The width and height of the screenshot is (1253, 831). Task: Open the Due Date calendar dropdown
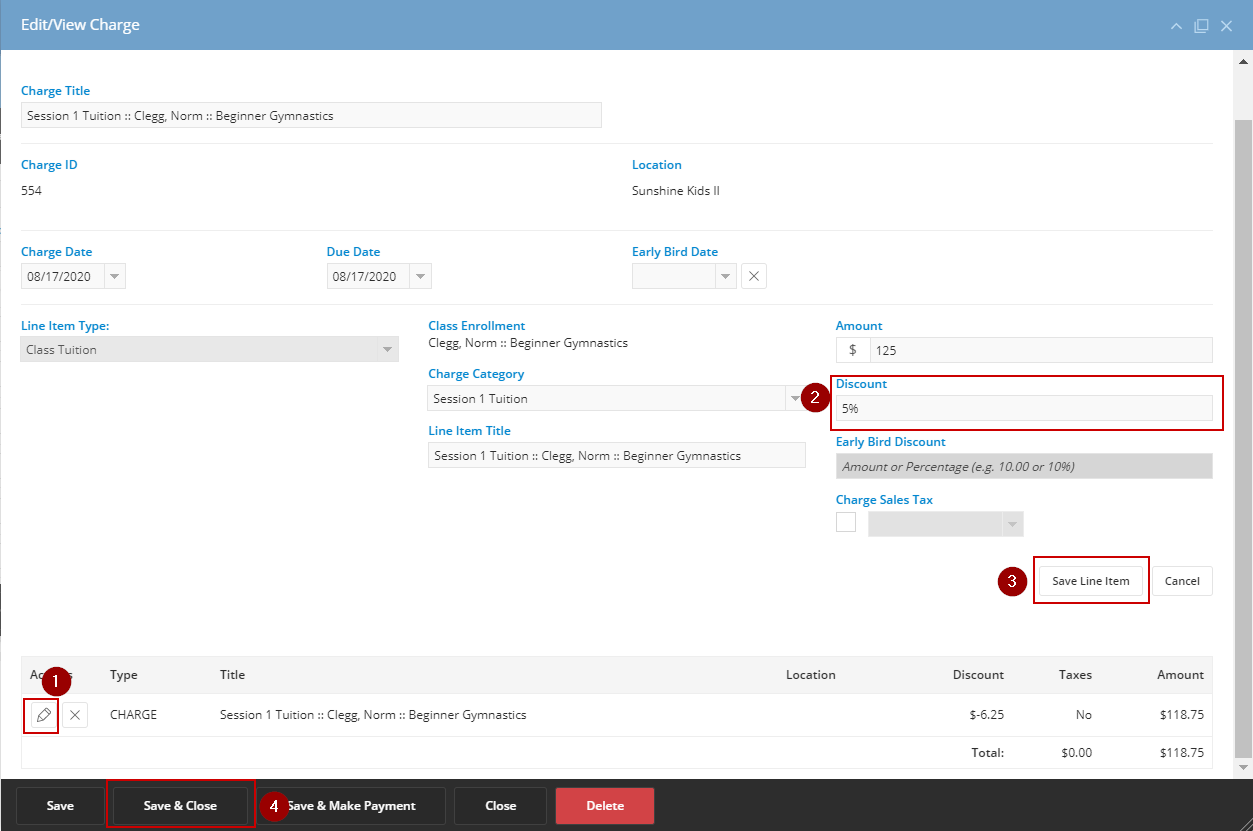point(420,276)
